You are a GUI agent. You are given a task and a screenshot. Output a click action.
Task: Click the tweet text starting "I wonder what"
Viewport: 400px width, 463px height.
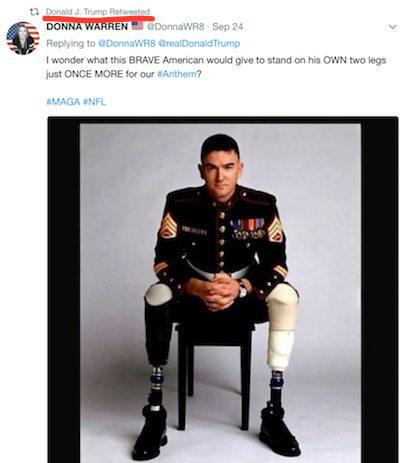(x=216, y=67)
